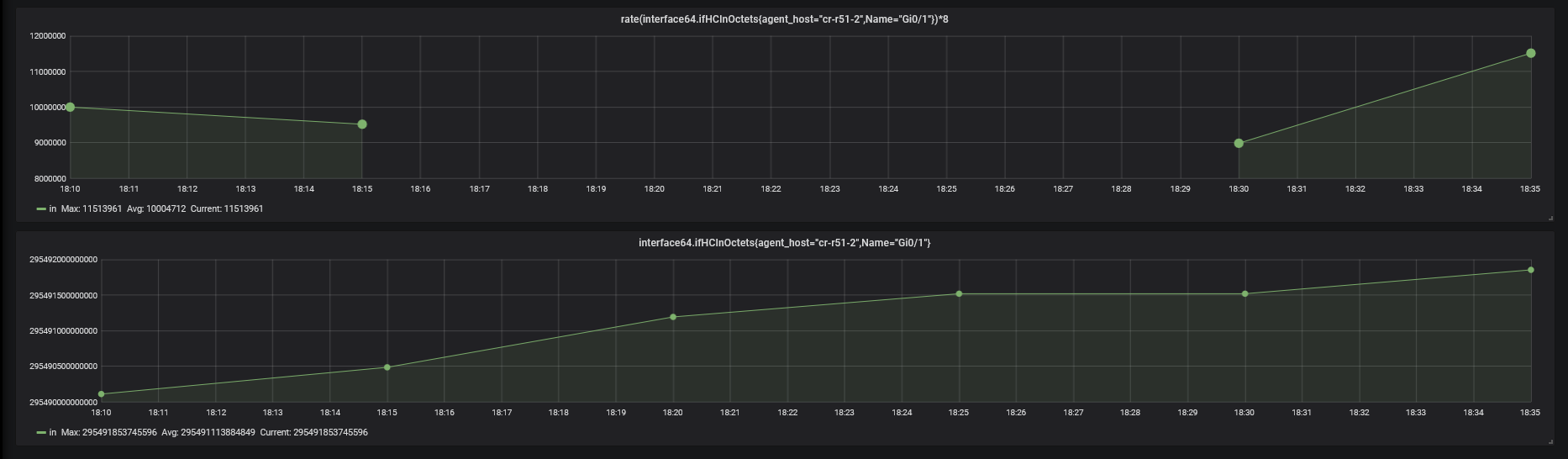Select the bottom graph data point at 18:25
Viewport: 1568px width, 459px height.
pos(959,294)
